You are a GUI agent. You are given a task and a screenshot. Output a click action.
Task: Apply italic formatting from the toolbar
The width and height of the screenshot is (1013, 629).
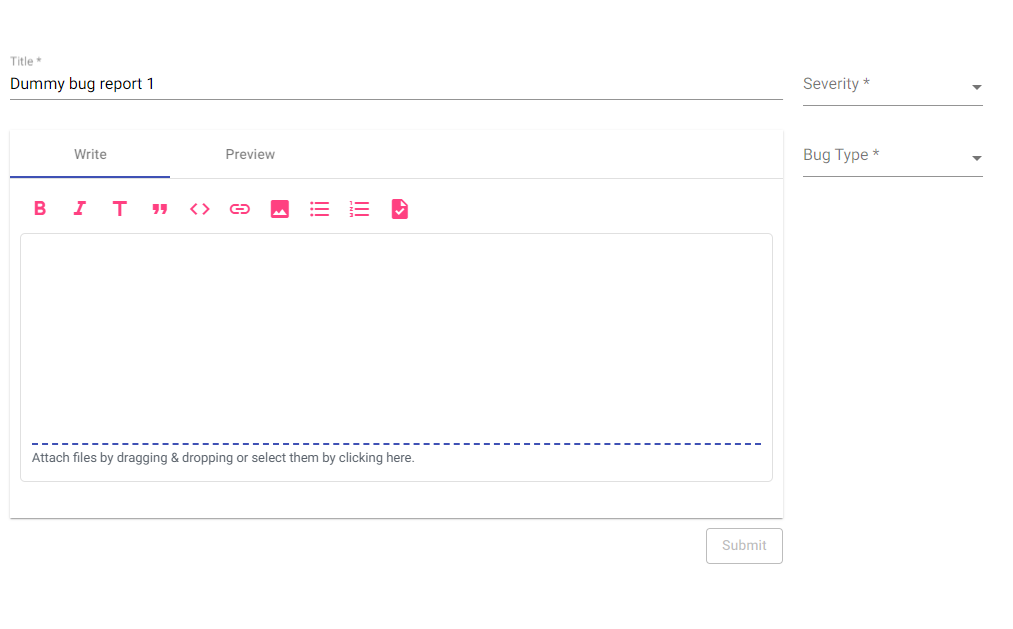pos(79,209)
